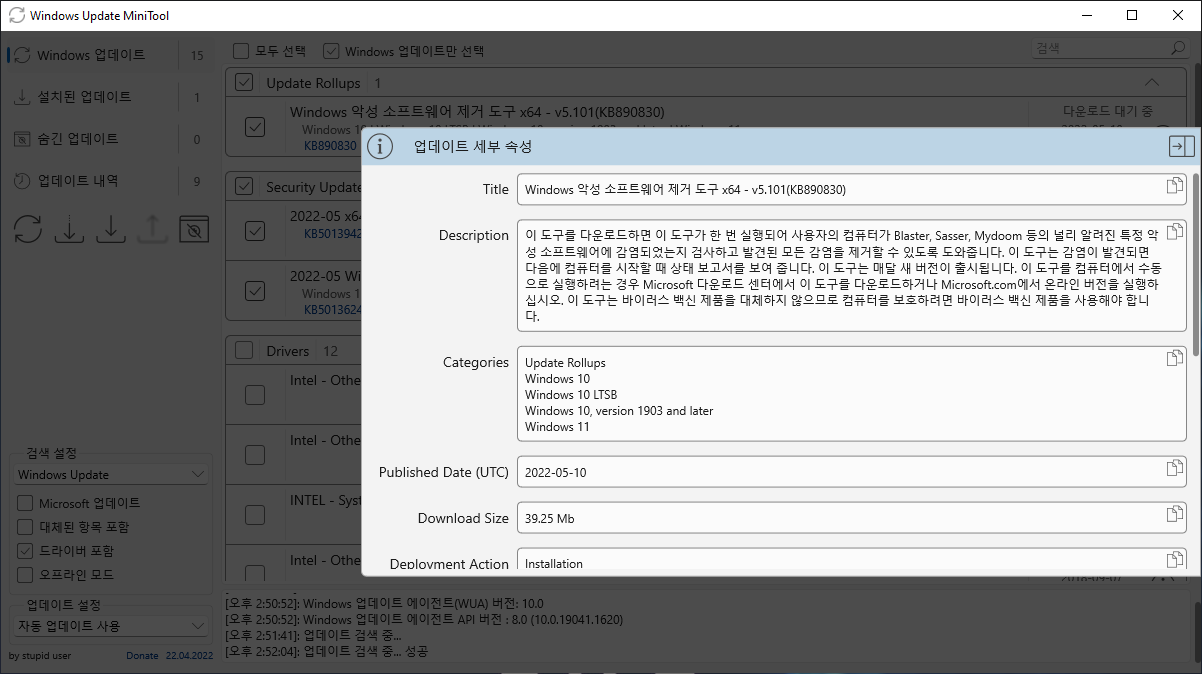Click the info icon in details header
This screenshot has width=1202, height=674.
380,147
